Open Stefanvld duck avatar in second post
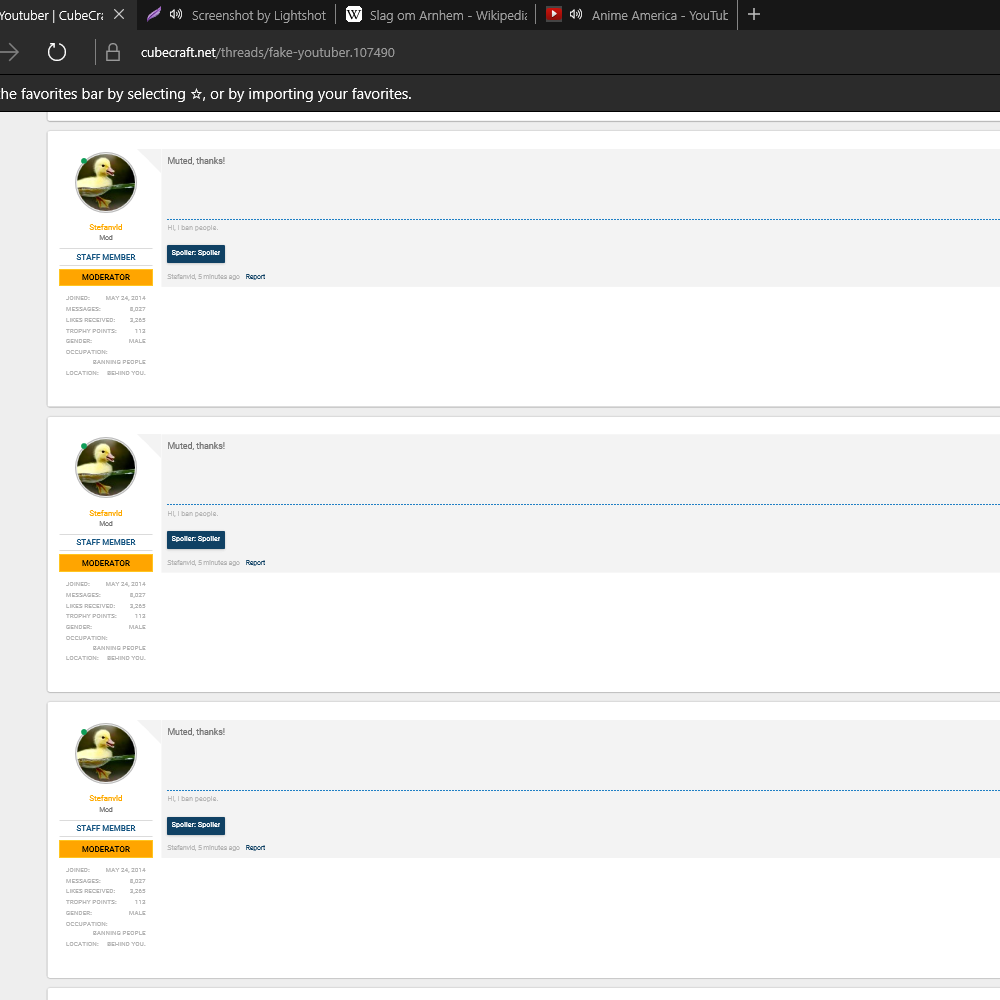The width and height of the screenshot is (1000, 1000). pos(106,467)
